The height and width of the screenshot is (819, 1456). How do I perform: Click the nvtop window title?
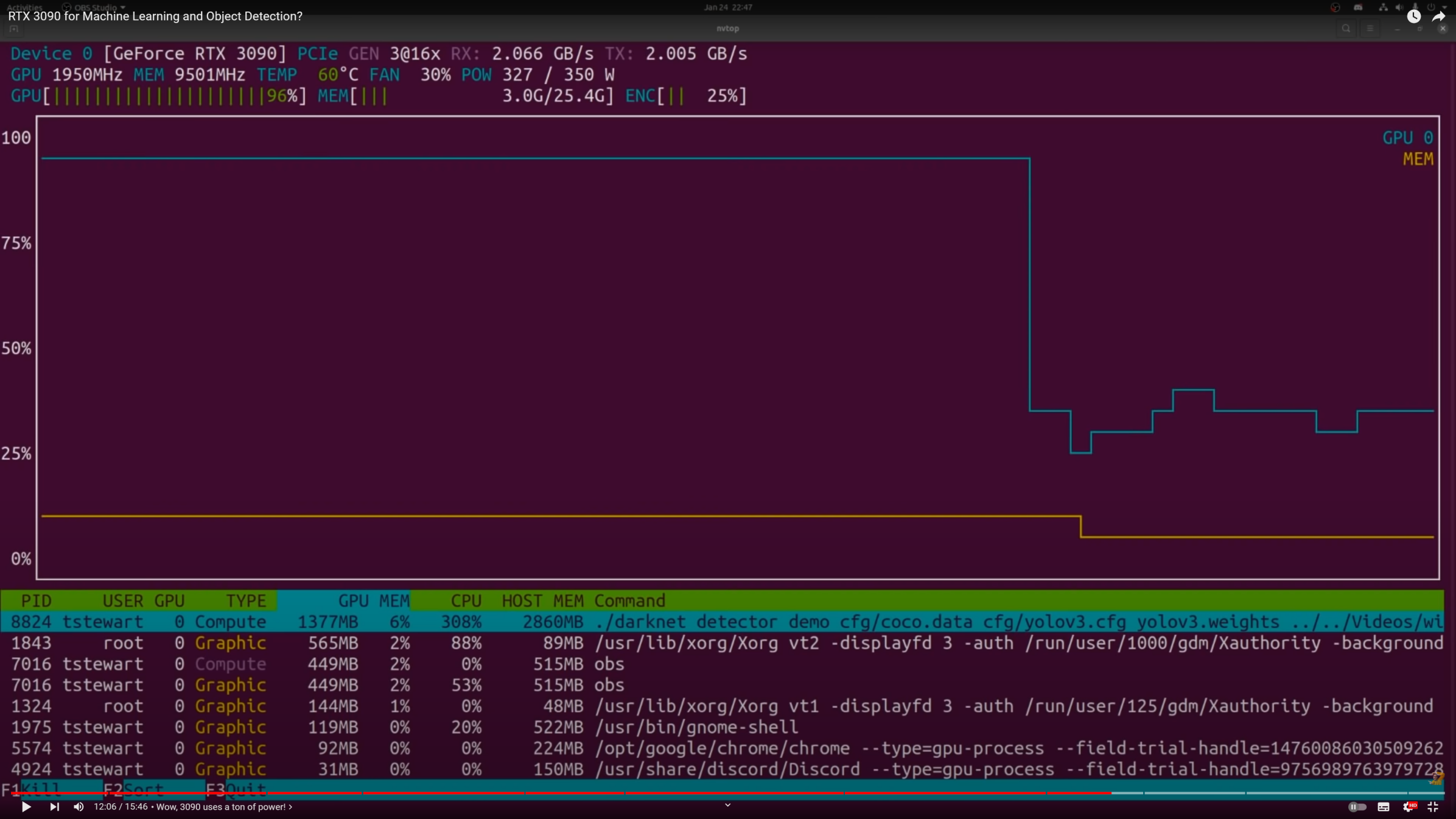coord(728,29)
